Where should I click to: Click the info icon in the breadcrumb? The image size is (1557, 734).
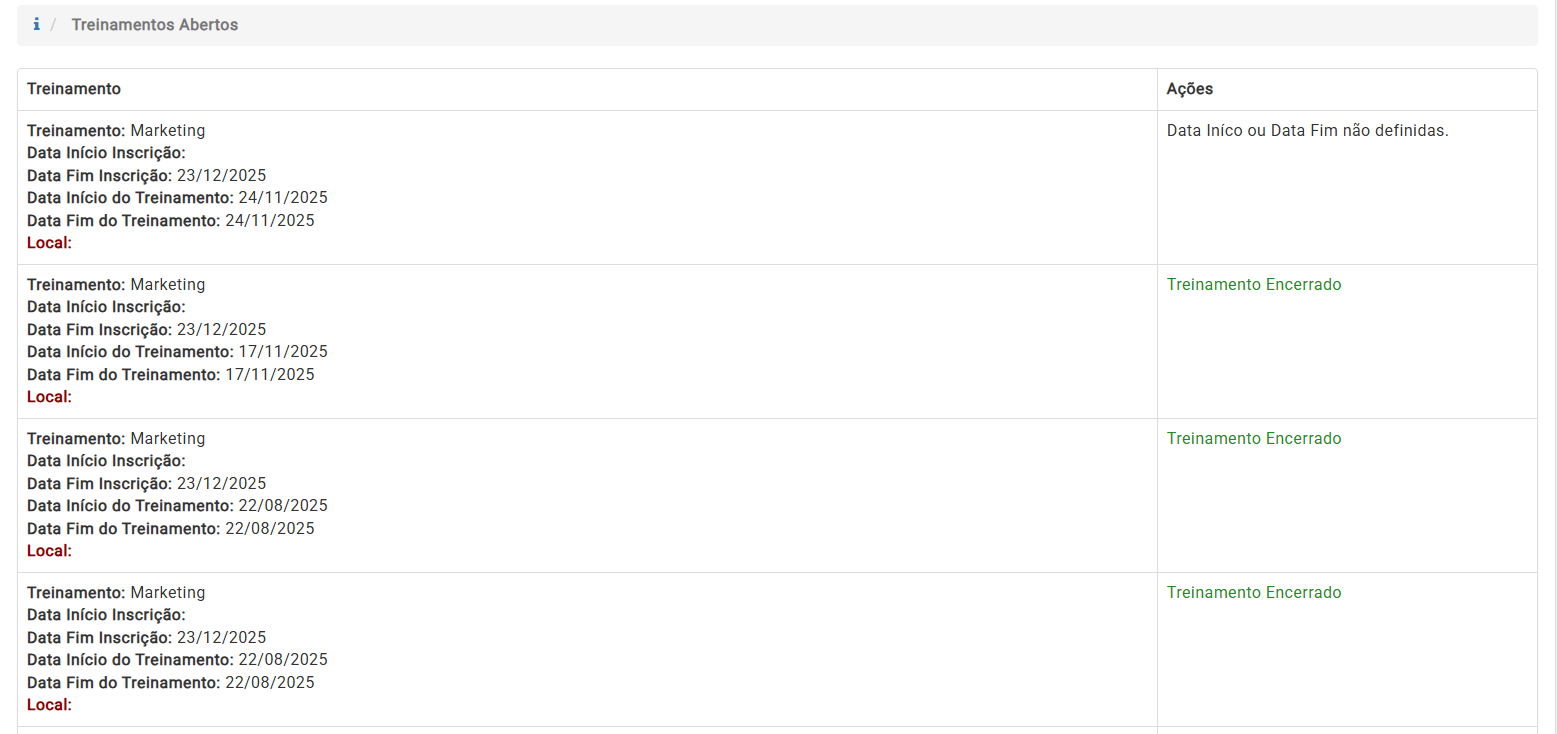pos(37,24)
